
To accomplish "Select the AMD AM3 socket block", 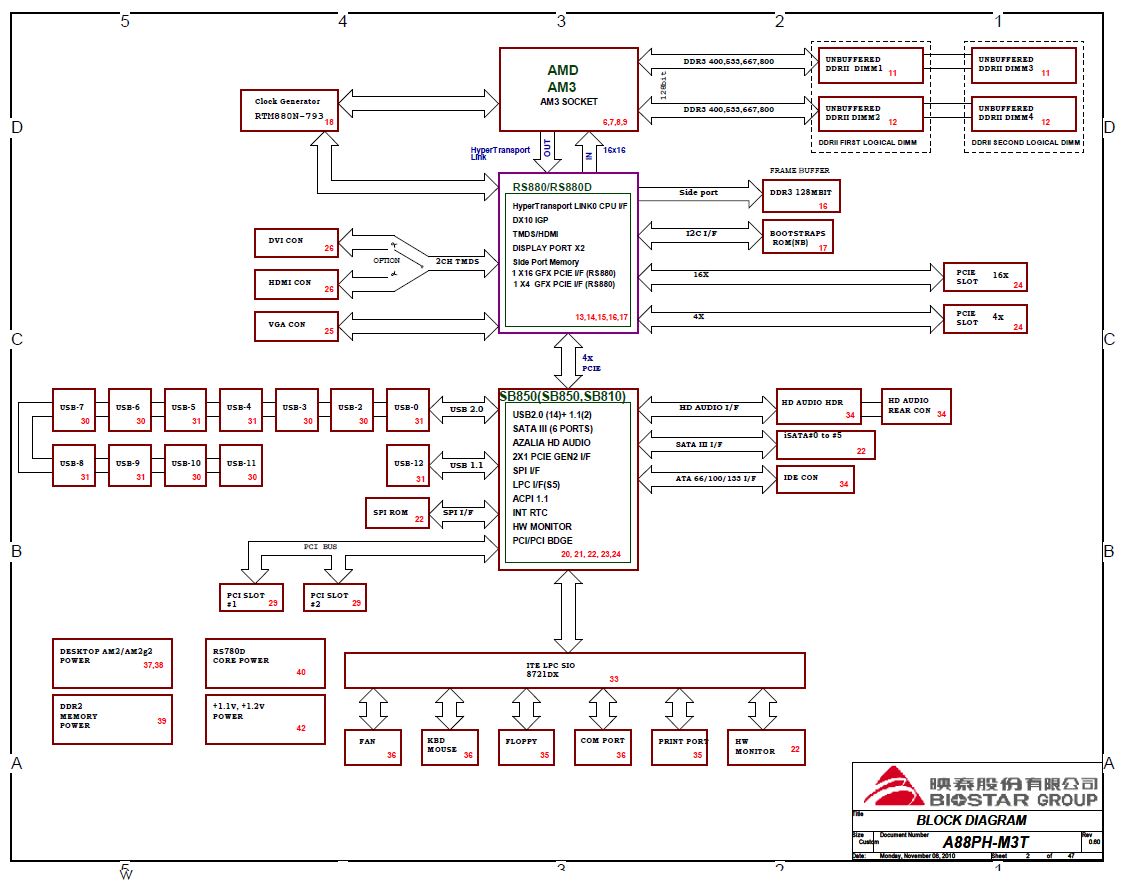I will point(568,89).
